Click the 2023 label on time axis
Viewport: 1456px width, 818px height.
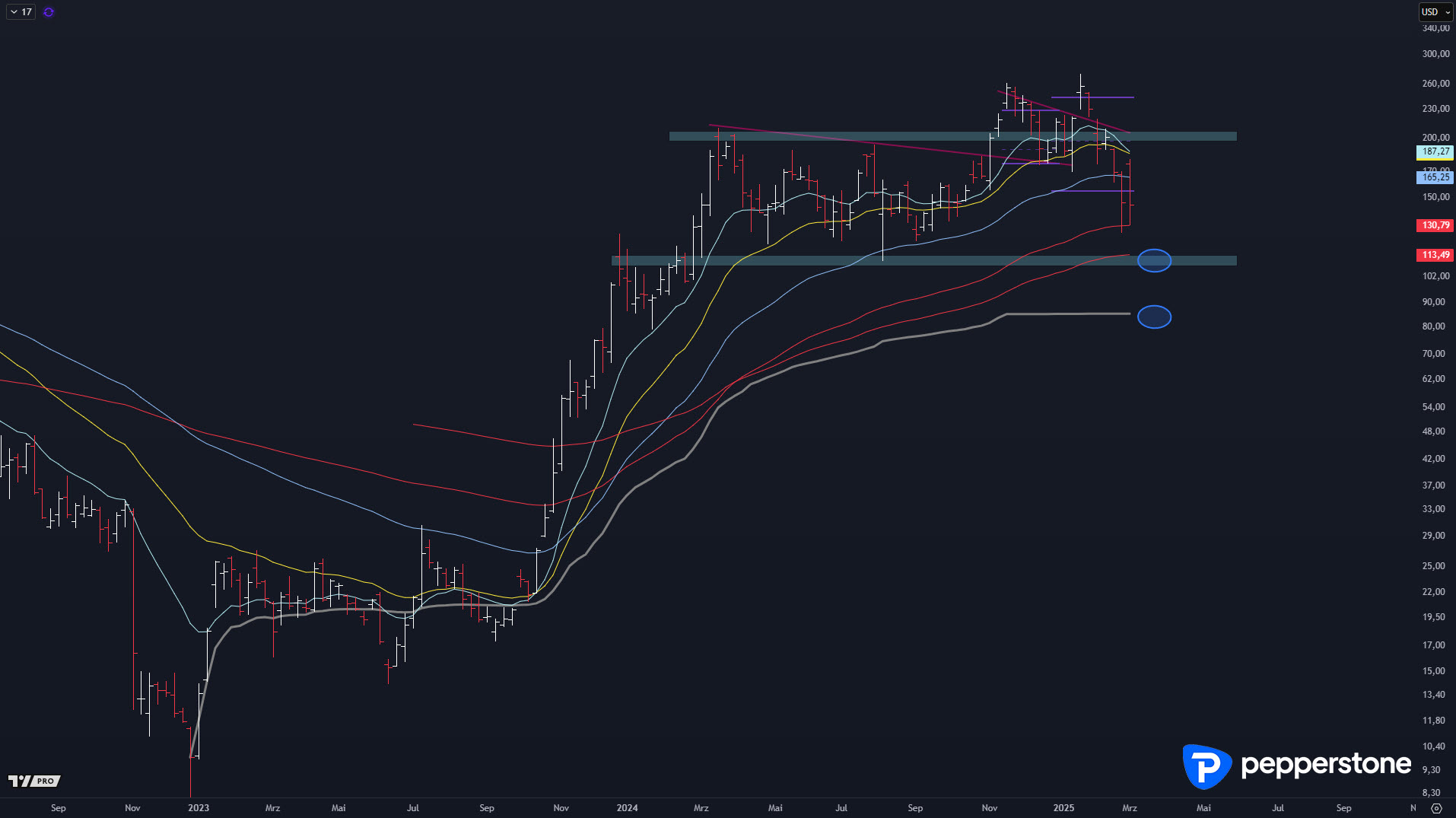tap(199, 808)
